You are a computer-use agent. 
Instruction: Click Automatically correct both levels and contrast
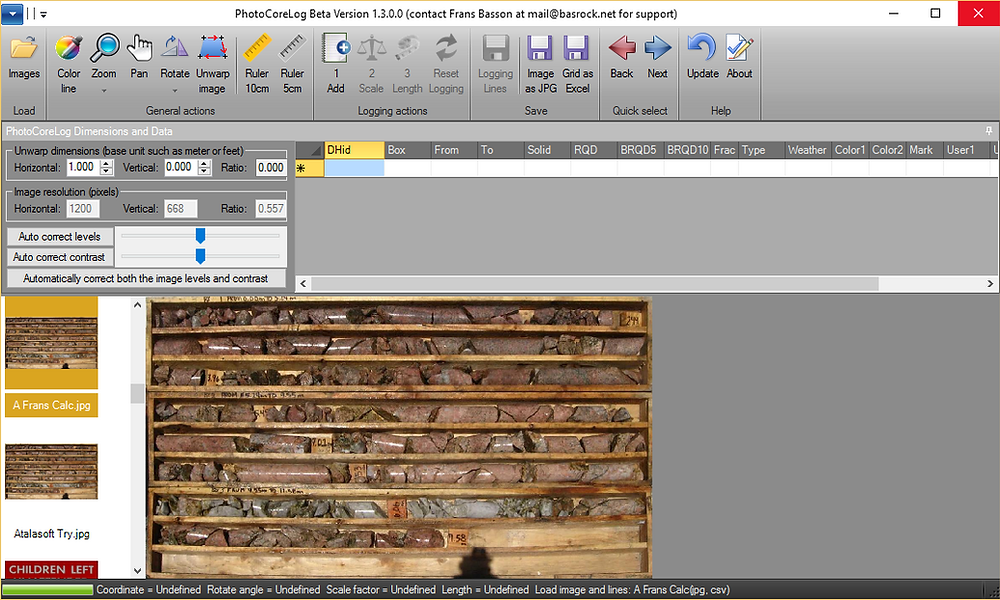point(146,279)
